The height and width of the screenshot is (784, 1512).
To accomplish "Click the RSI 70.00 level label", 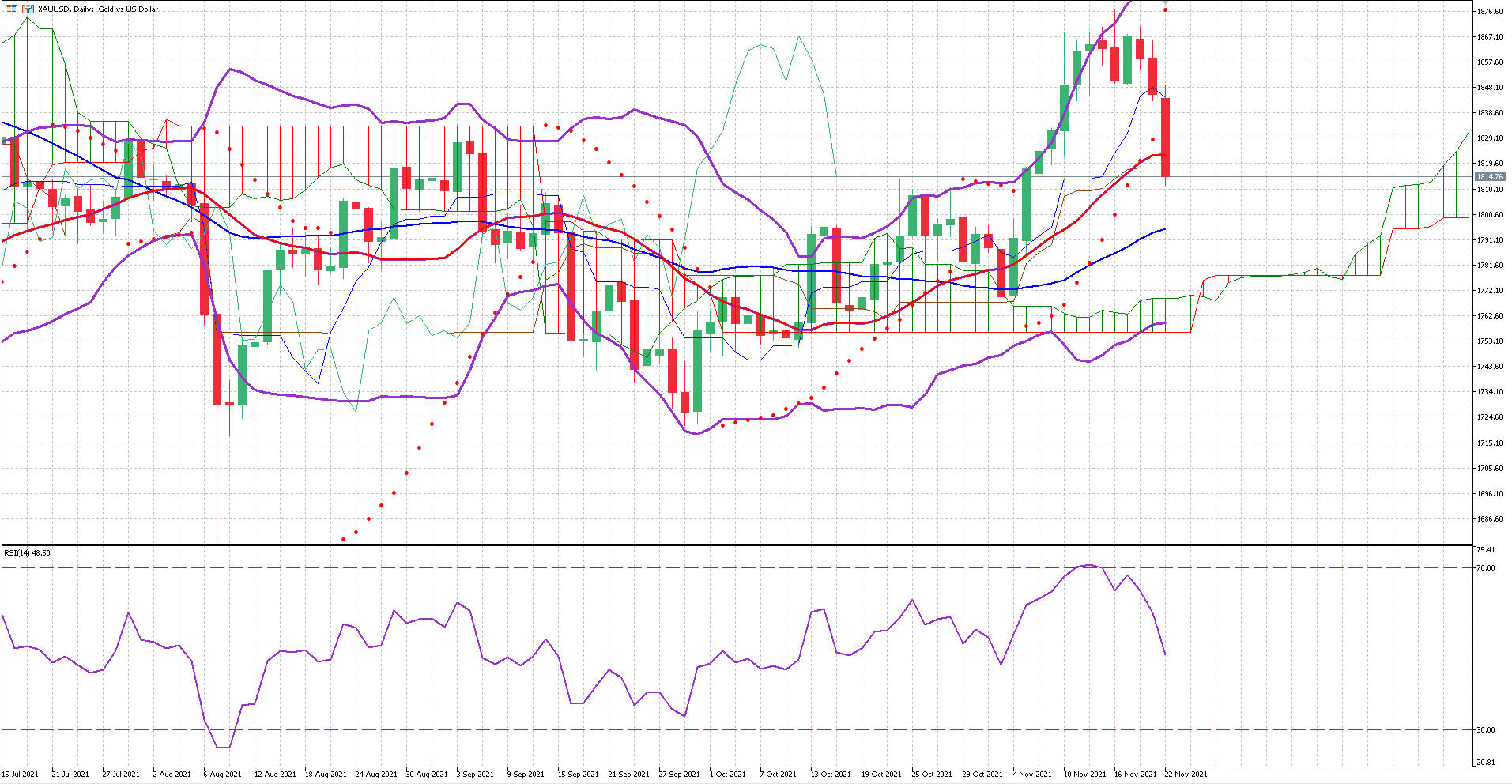I will coord(1486,567).
